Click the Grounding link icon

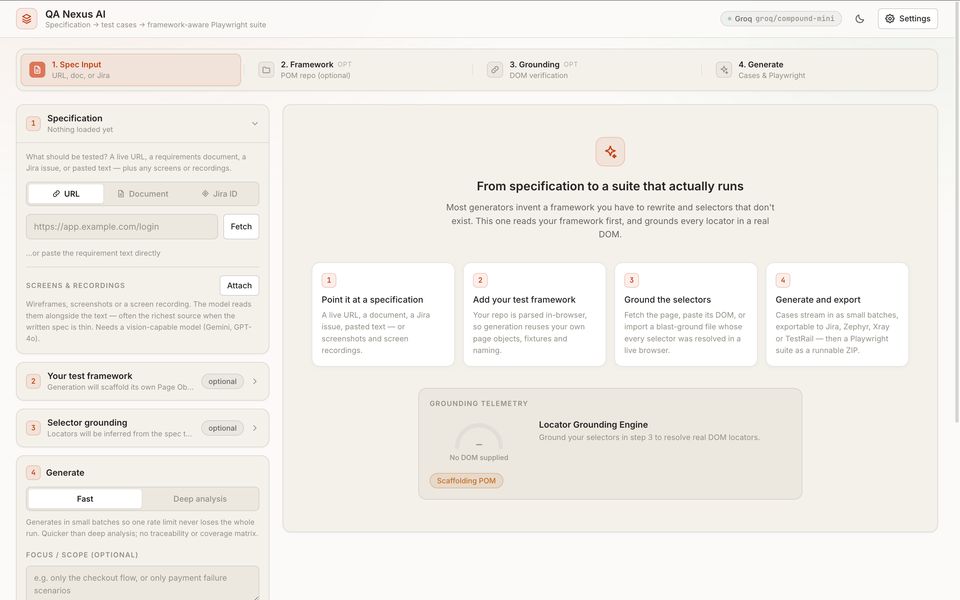(495, 70)
